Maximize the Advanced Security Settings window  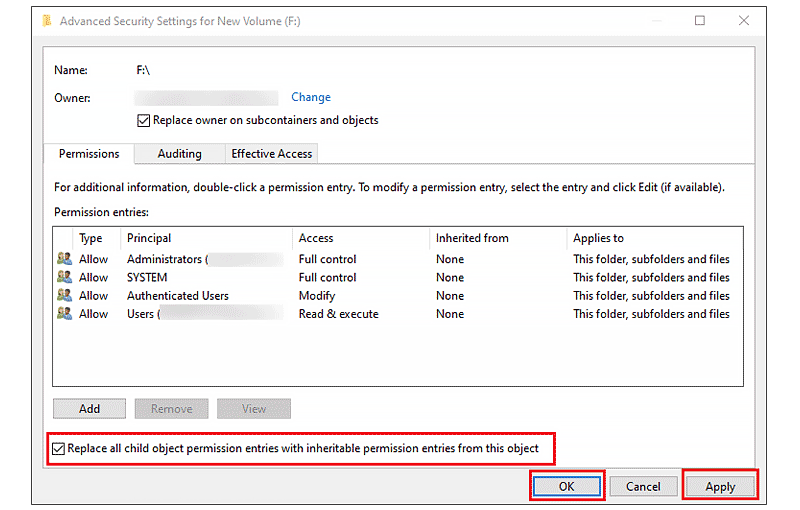click(x=699, y=20)
